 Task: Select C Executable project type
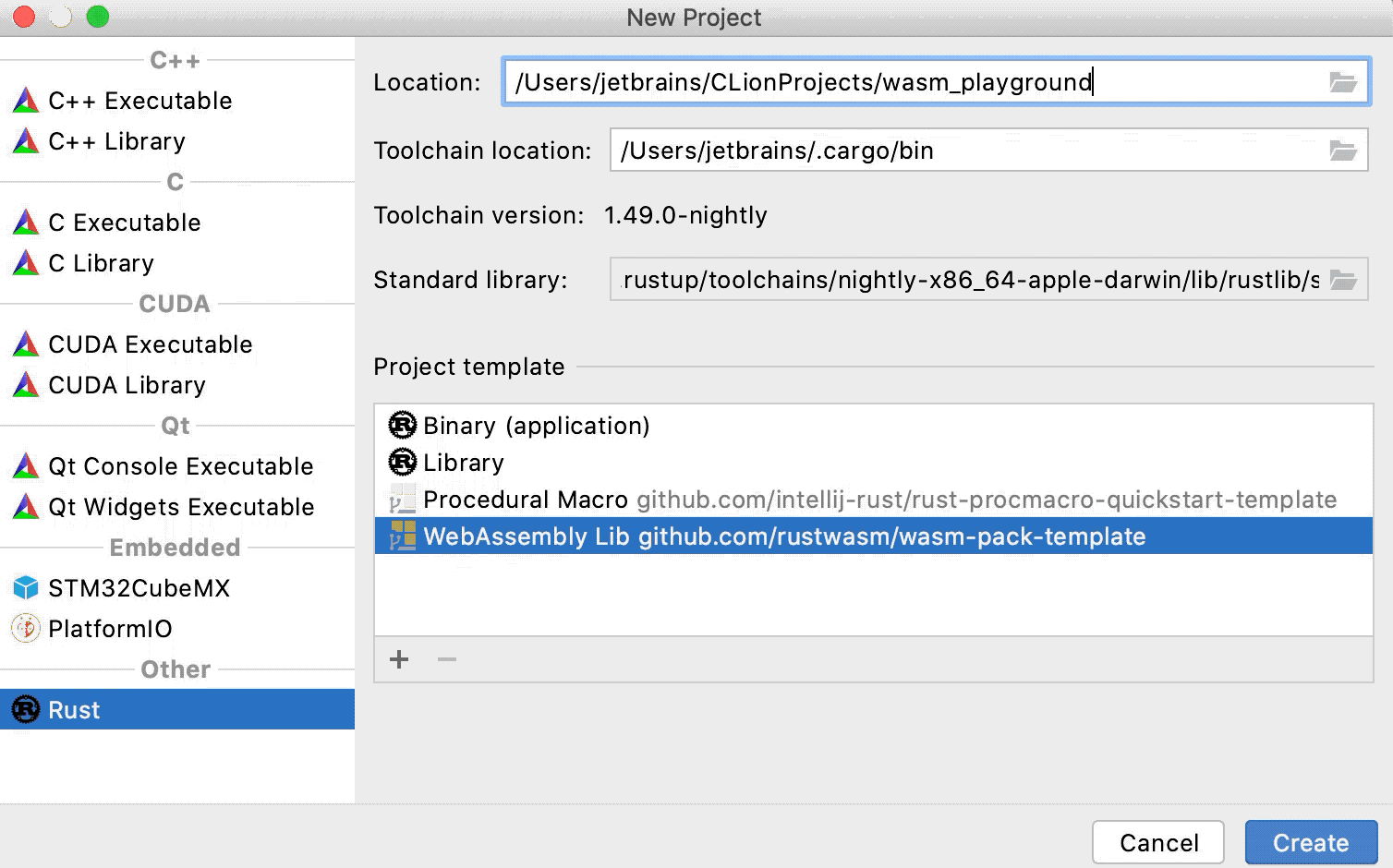coord(177,223)
